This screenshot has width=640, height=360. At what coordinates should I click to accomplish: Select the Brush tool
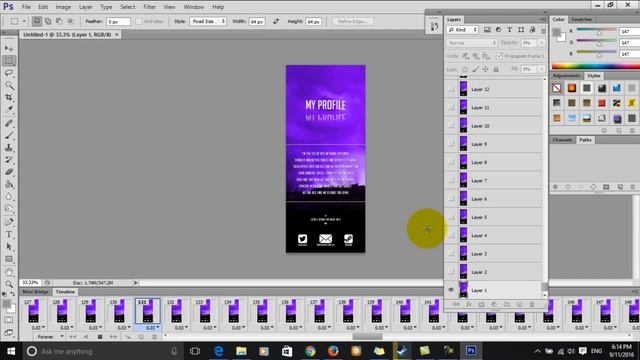coord(9,135)
